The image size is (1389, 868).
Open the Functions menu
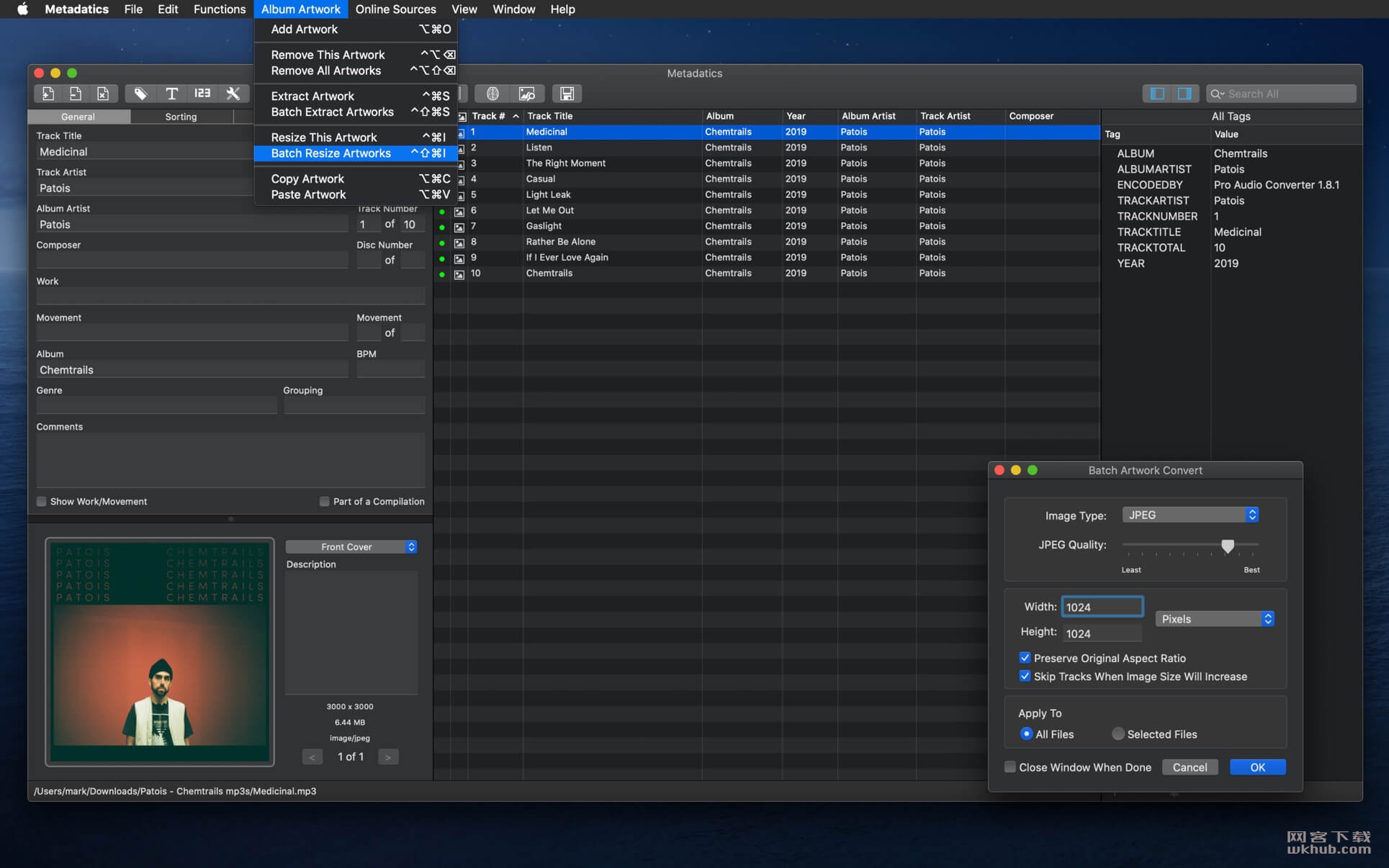click(x=220, y=9)
